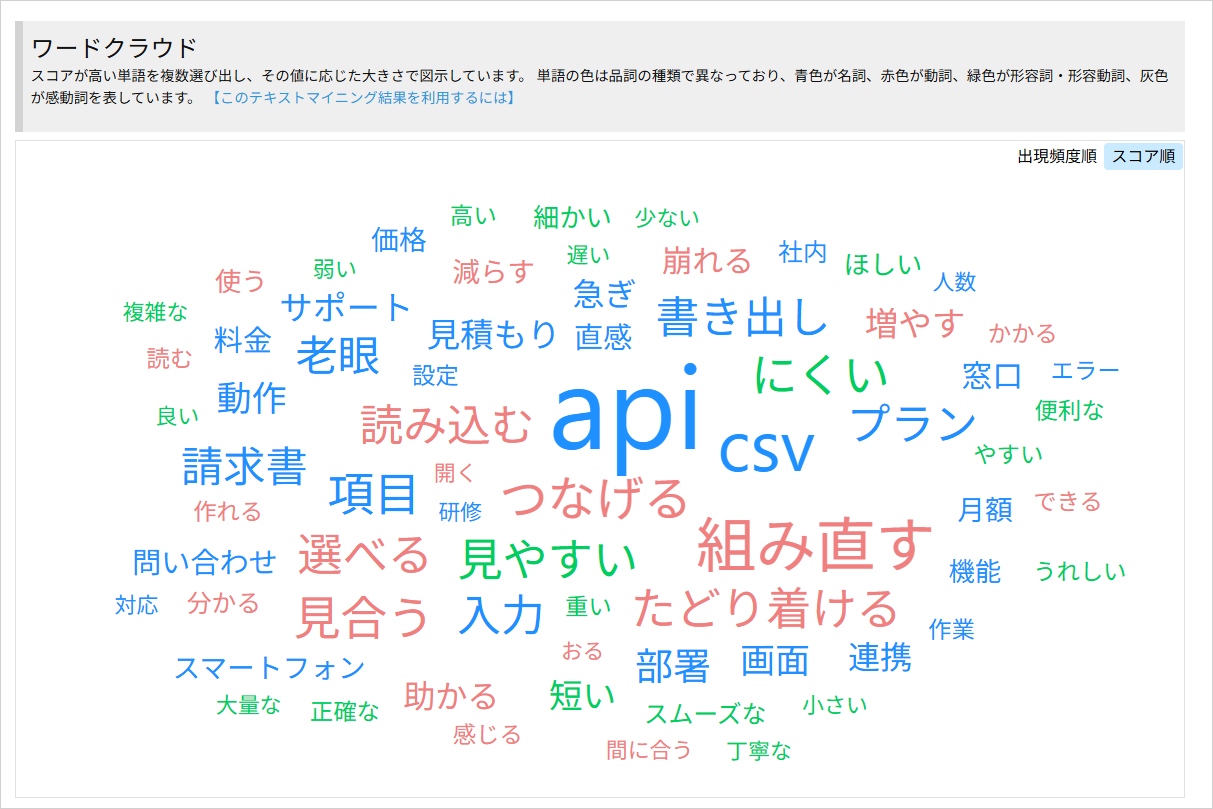Click the green word ほしい
Screen dimensions: 1213x809
pyautogui.click(x=883, y=265)
